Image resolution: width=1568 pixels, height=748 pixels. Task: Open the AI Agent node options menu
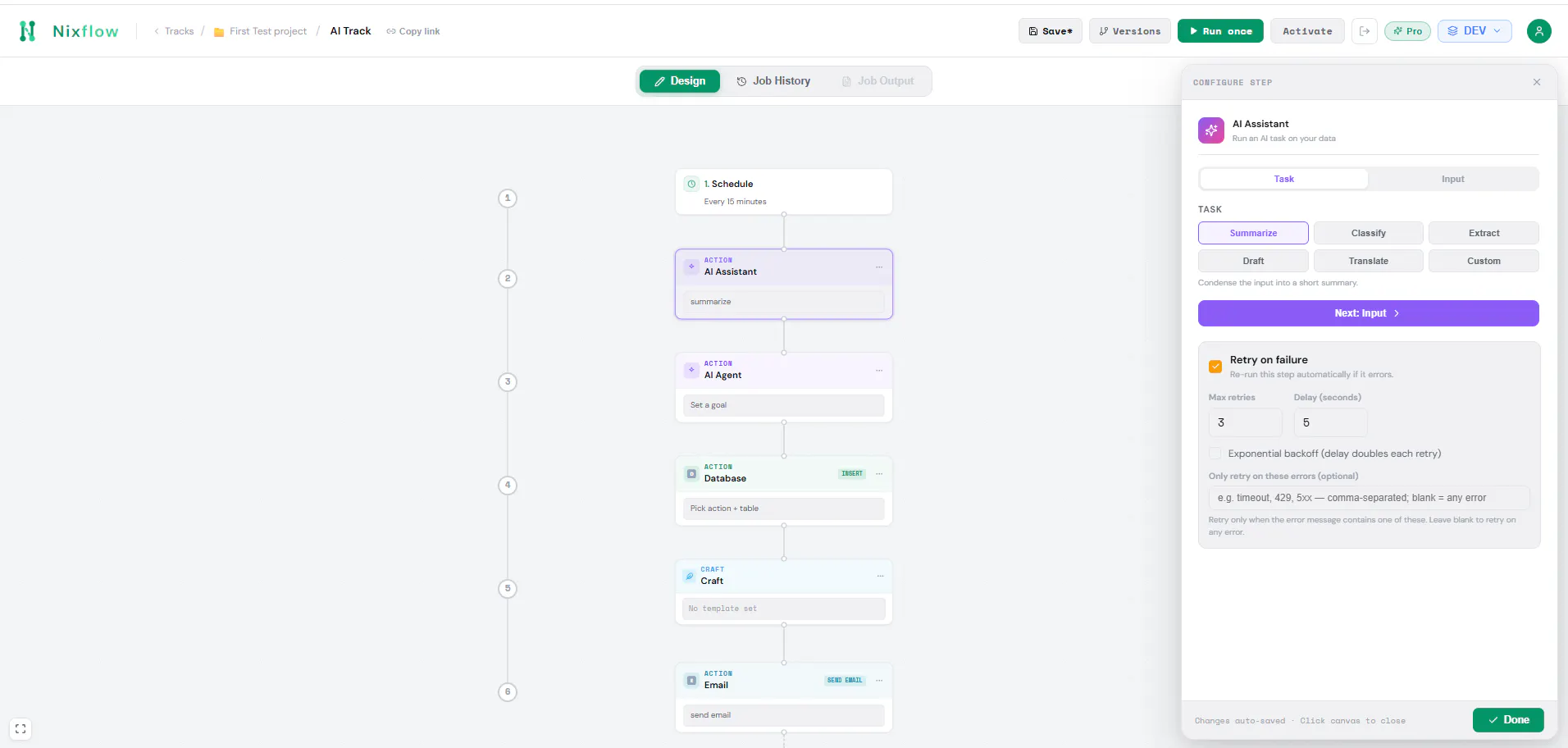879,370
